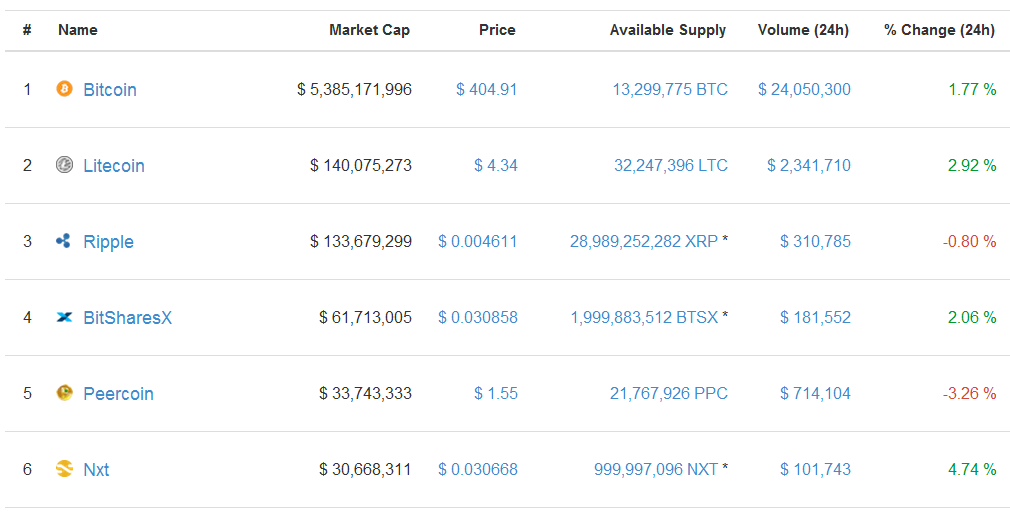Sort by % Change (24h) column header
The width and height of the screenshot is (1010, 515).
click(x=939, y=30)
